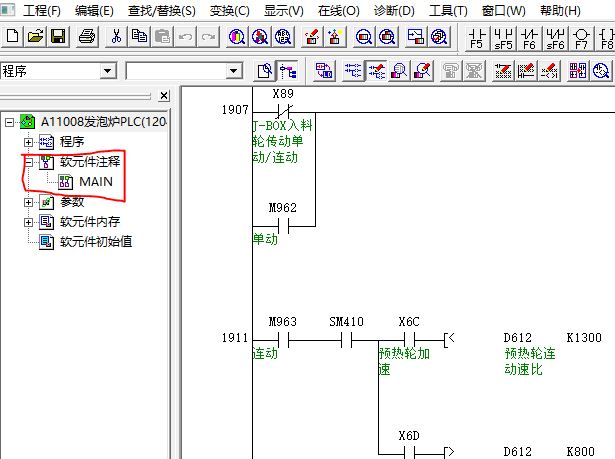
Task: Insert coil with F7 button
Action: pos(580,37)
